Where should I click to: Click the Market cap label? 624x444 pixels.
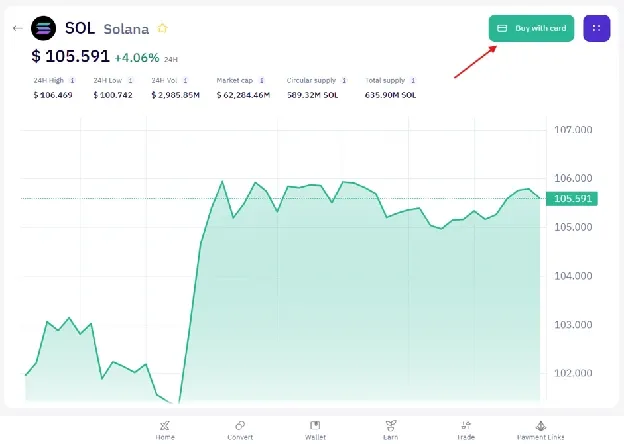(235, 80)
